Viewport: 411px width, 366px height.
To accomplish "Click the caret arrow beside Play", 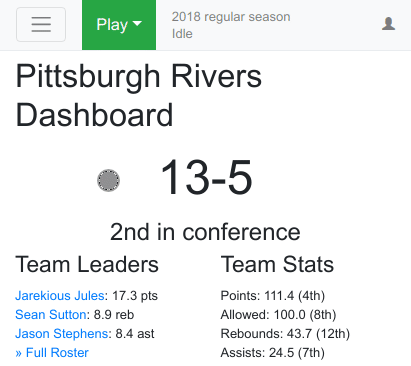I will (137, 24).
